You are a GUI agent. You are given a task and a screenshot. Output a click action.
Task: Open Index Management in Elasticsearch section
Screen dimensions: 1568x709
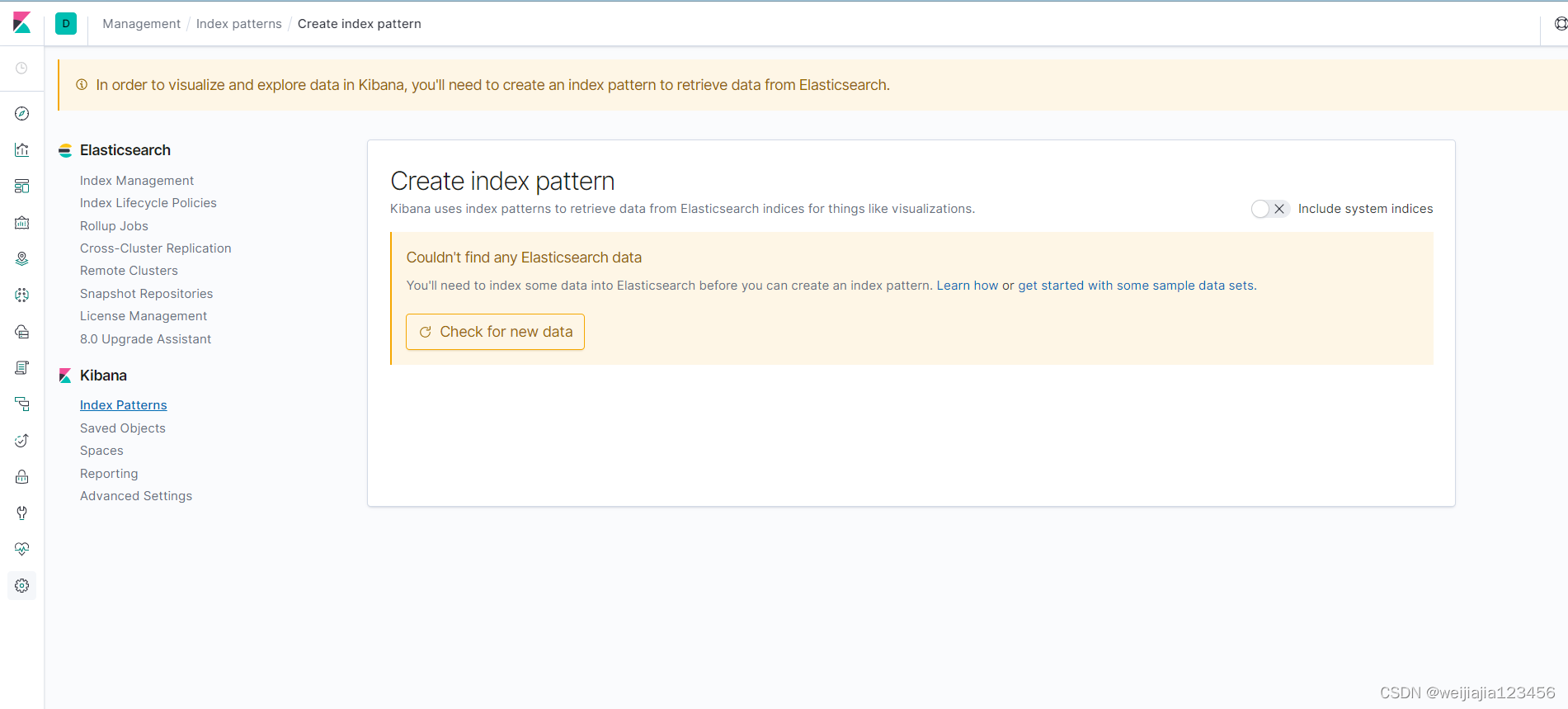tap(137, 181)
